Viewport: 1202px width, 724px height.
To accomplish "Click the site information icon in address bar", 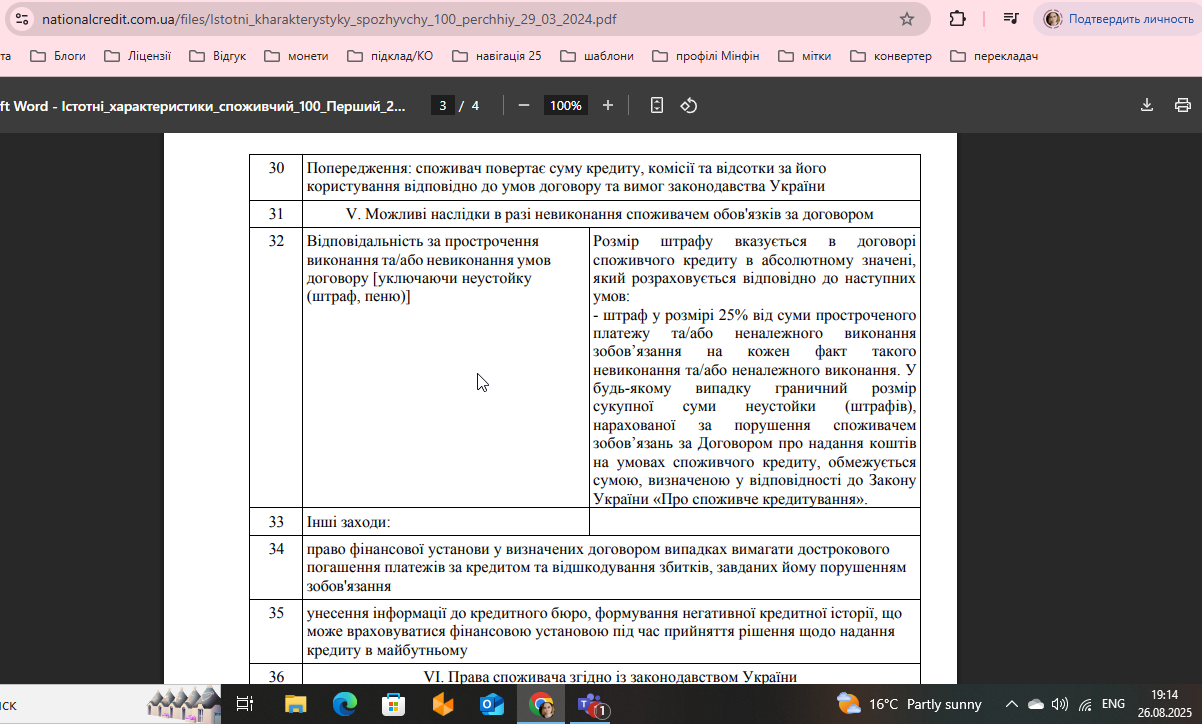I will tap(22, 19).
